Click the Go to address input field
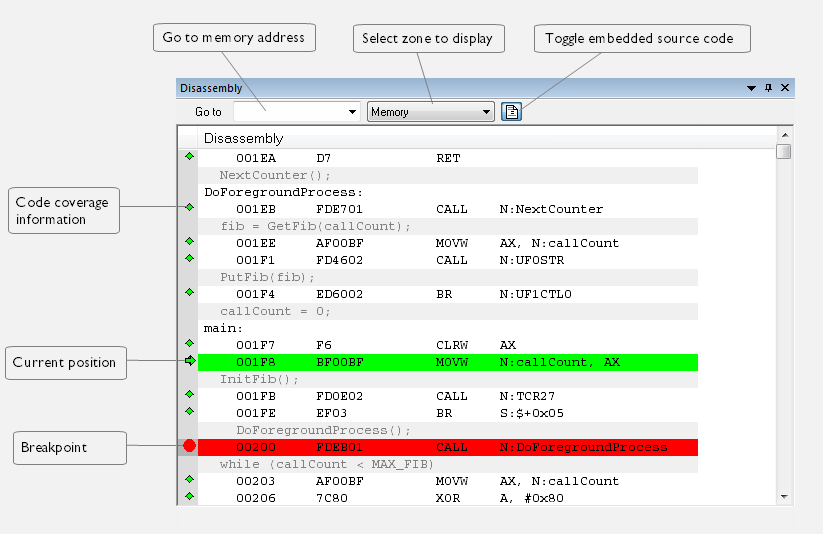Image resolution: width=823 pixels, height=534 pixels. (288, 112)
